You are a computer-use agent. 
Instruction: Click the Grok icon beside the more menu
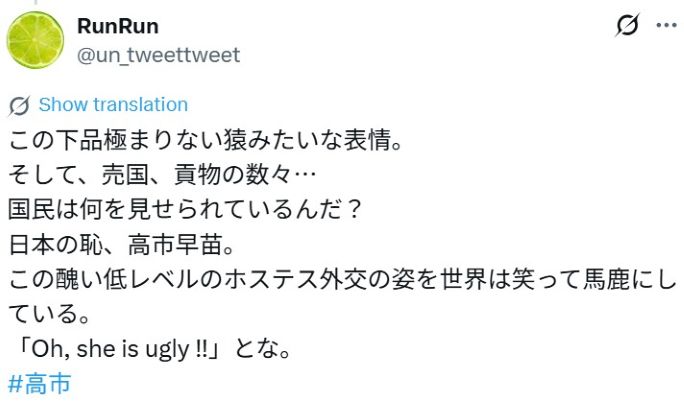[627, 27]
